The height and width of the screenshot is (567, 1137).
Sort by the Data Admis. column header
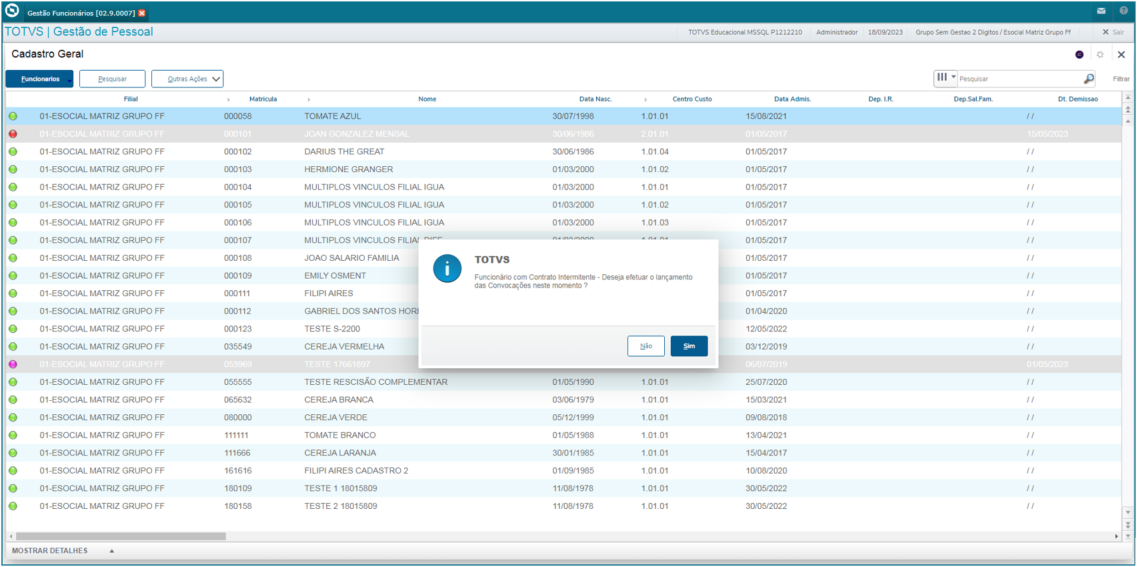coord(793,99)
